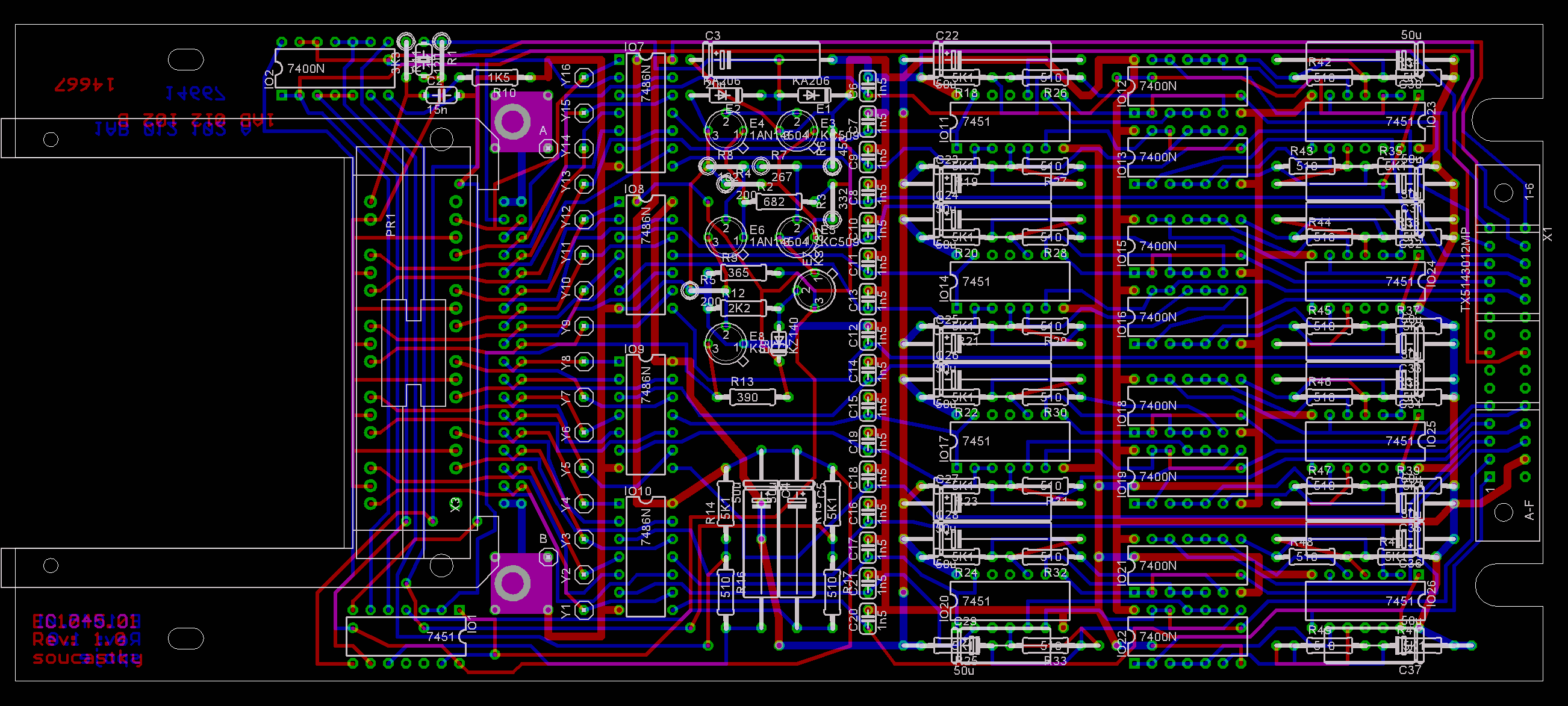Click the top-left oval mounting hole
The height and width of the screenshot is (706, 1568).
pyautogui.click(x=185, y=60)
